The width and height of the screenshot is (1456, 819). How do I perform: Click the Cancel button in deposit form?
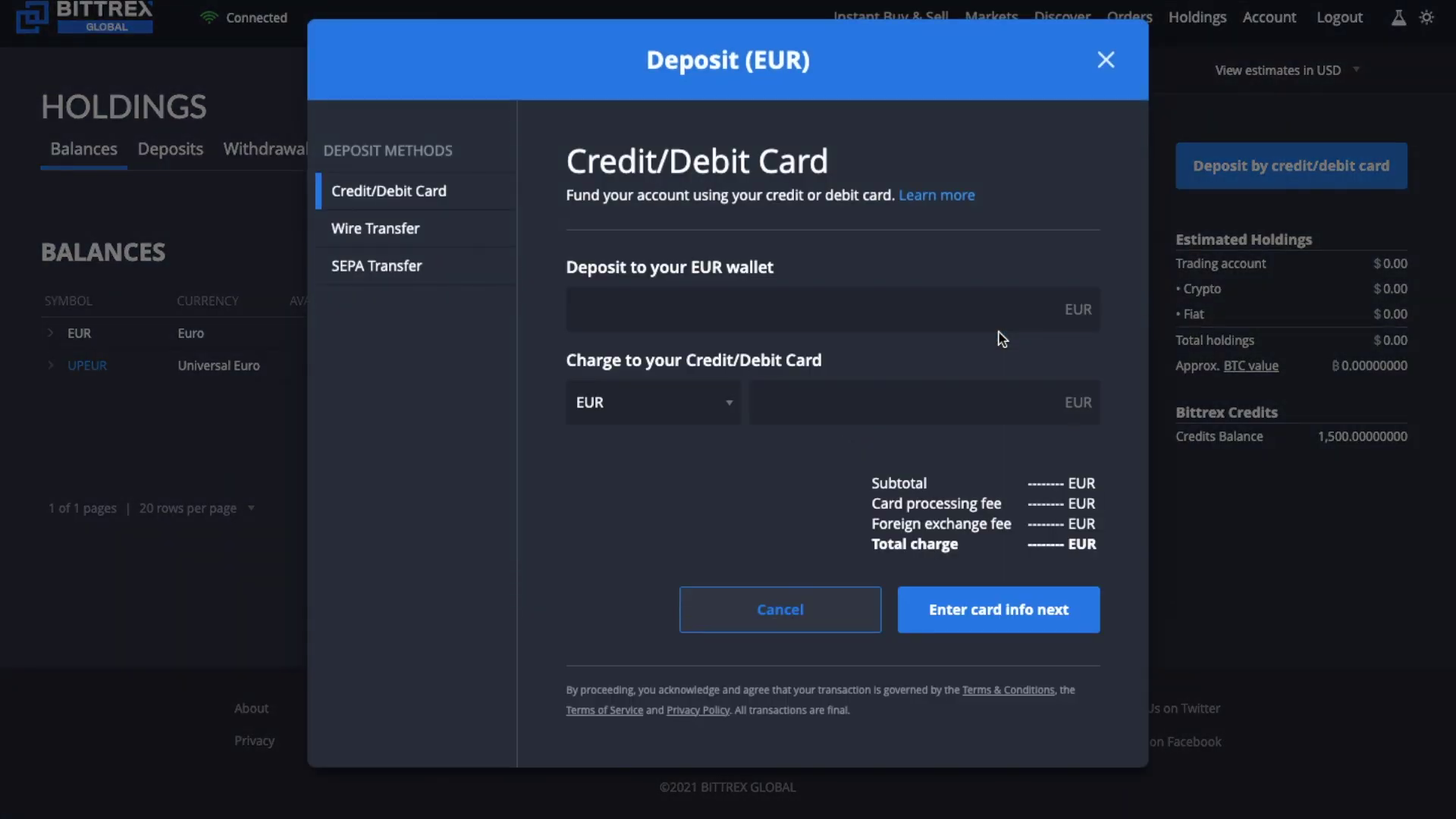tap(779, 609)
